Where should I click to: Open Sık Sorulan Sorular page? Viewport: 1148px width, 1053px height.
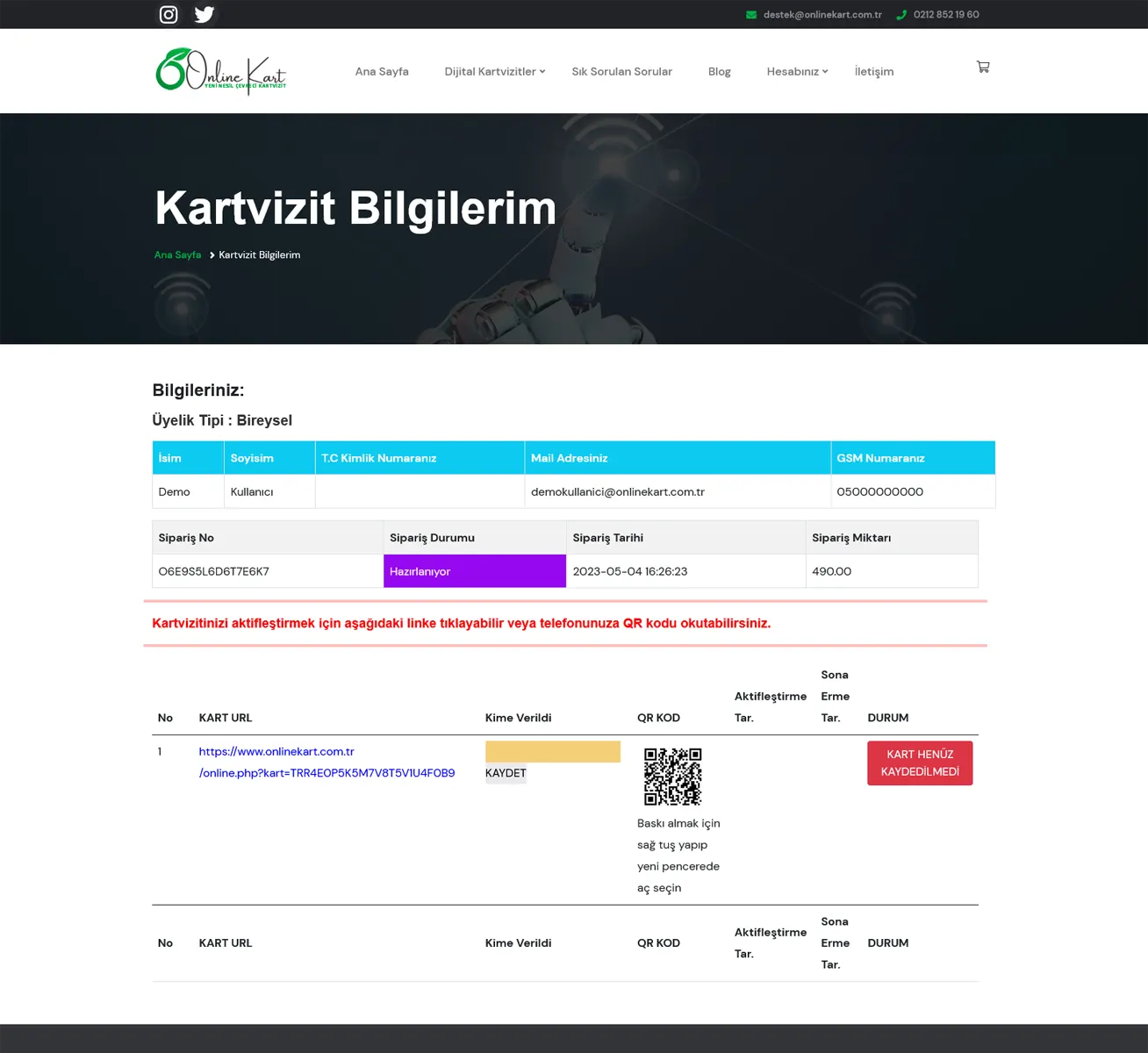622,72
